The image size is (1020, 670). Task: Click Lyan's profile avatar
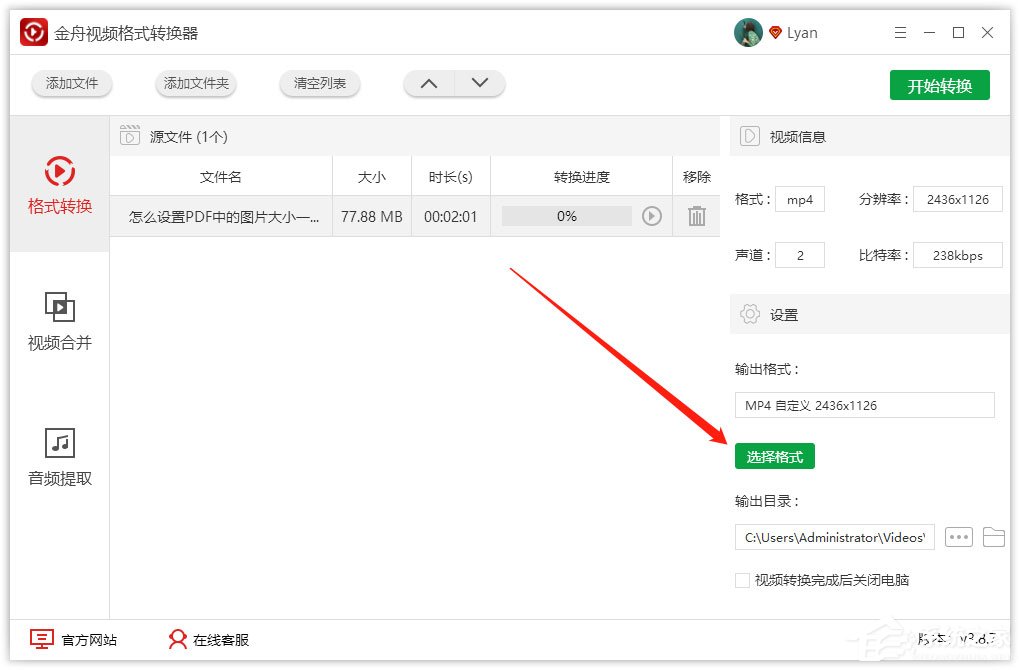point(748,31)
